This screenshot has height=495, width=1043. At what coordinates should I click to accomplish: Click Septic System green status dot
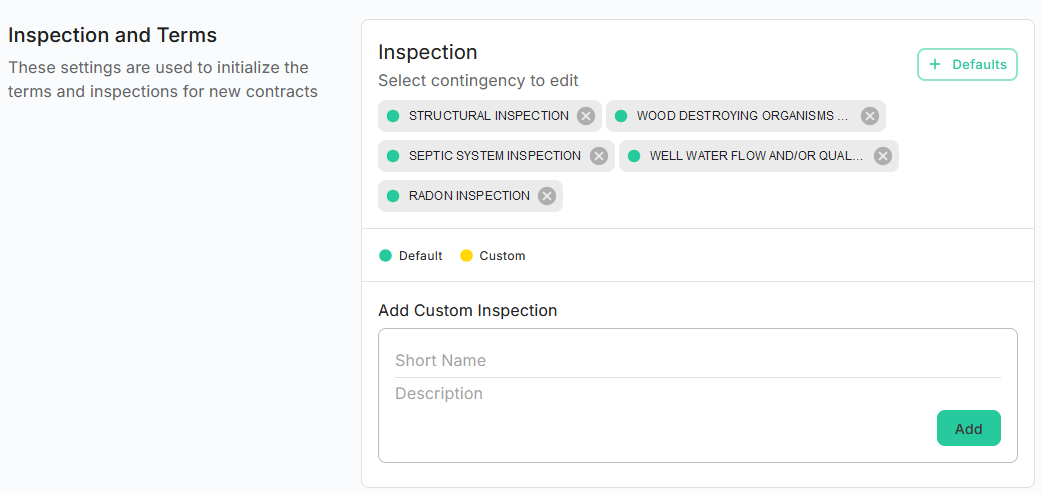coord(393,156)
